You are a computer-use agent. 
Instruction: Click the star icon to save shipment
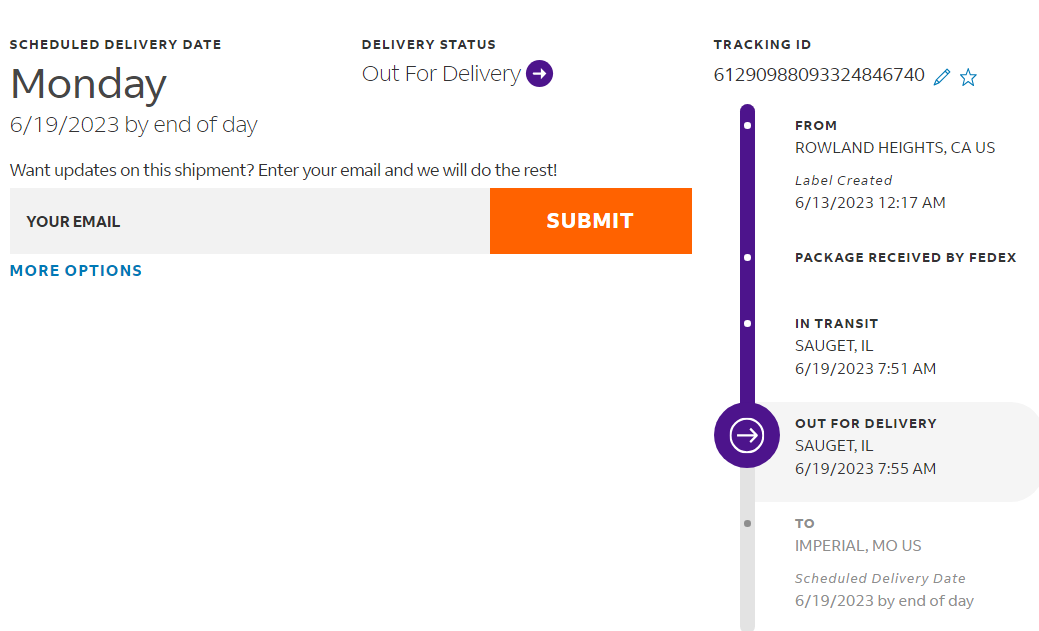(x=968, y=77)
